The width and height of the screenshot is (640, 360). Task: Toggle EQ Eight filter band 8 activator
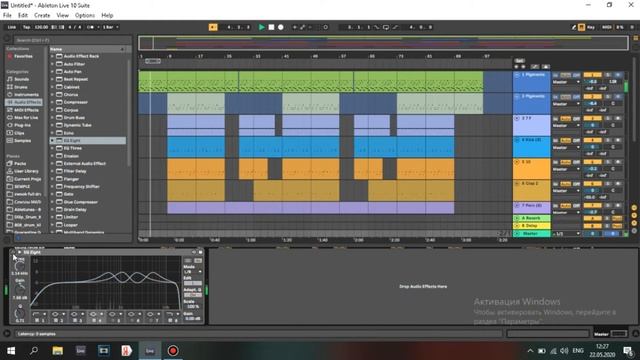click(x=171, y=321)
